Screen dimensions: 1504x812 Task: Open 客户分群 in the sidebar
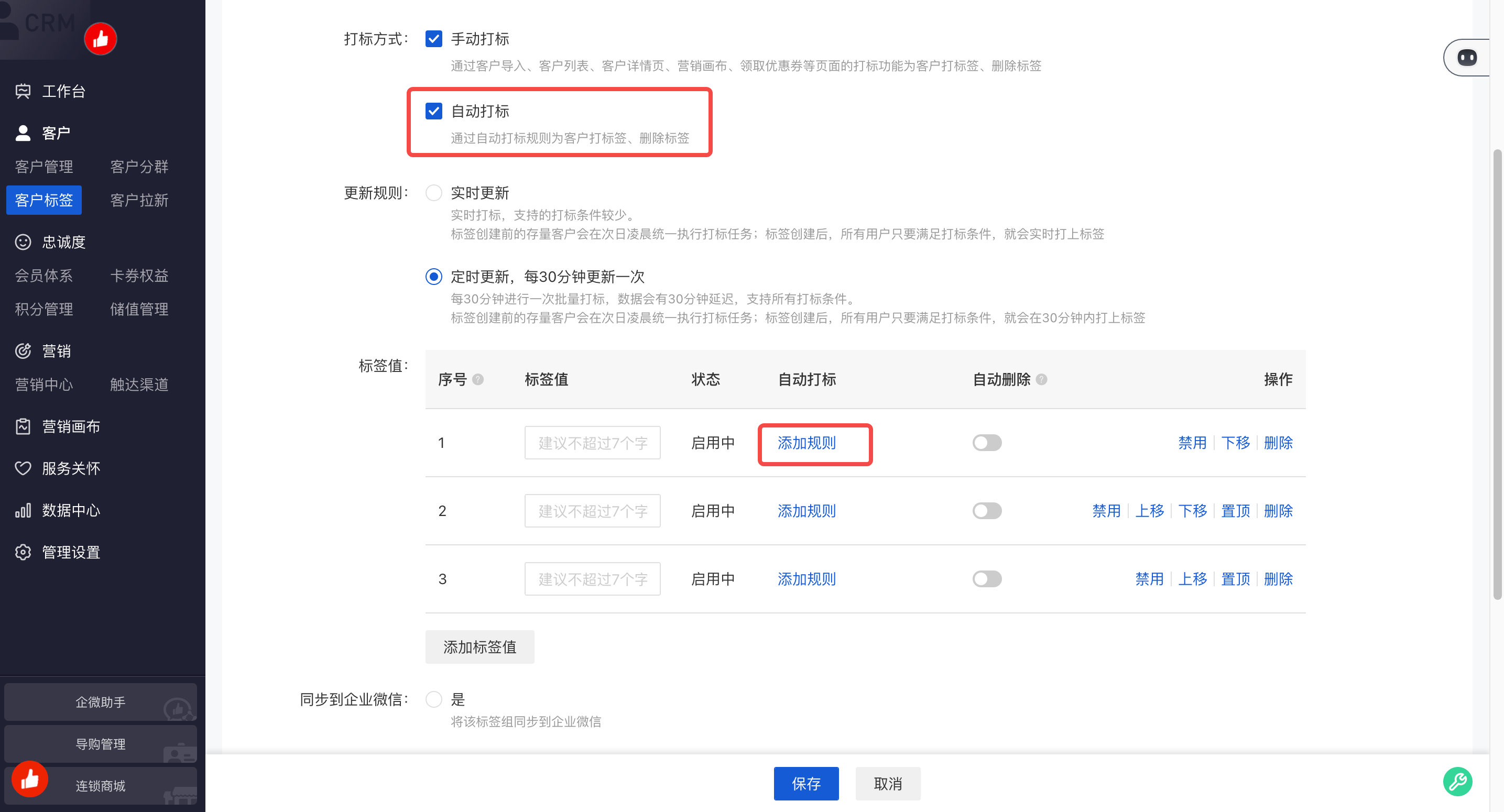pos(139,167)
